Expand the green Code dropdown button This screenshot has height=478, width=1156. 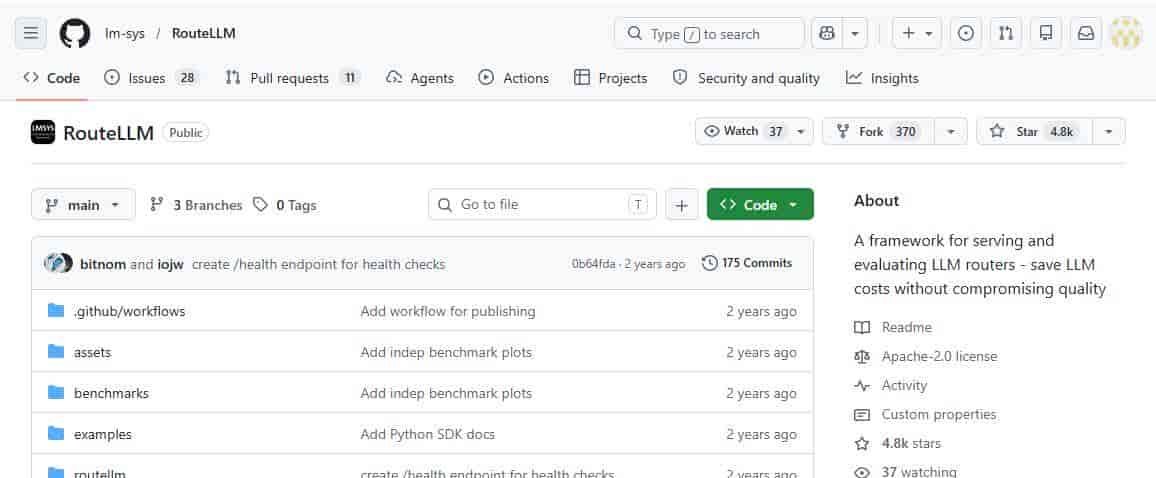coord(760,205)
